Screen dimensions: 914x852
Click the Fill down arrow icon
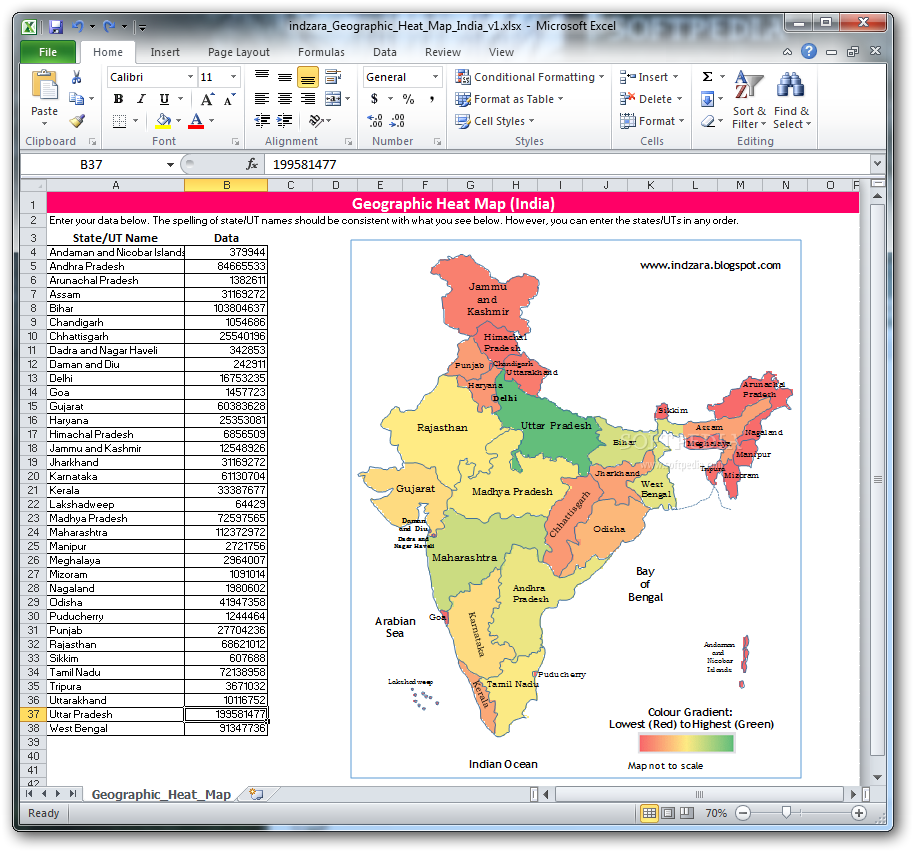pyautogui.click(x=707, y=99)
